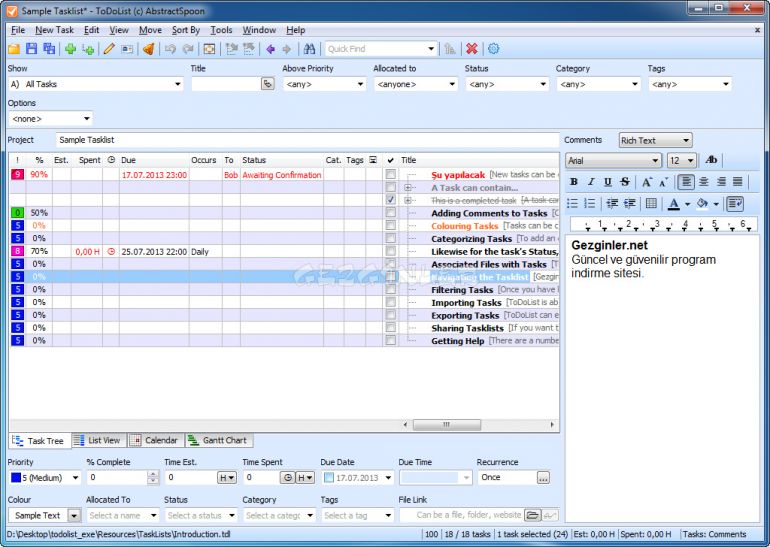Open the Status filter dropdown at top
Viewport: 770px width, 547px height.
pos(543,84)
